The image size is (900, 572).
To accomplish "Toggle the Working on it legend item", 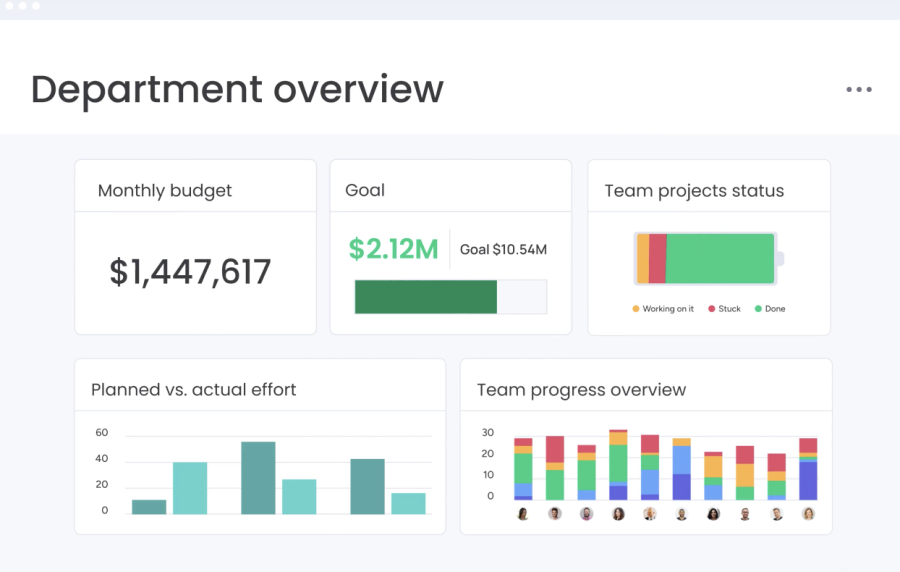I will 663,309.
